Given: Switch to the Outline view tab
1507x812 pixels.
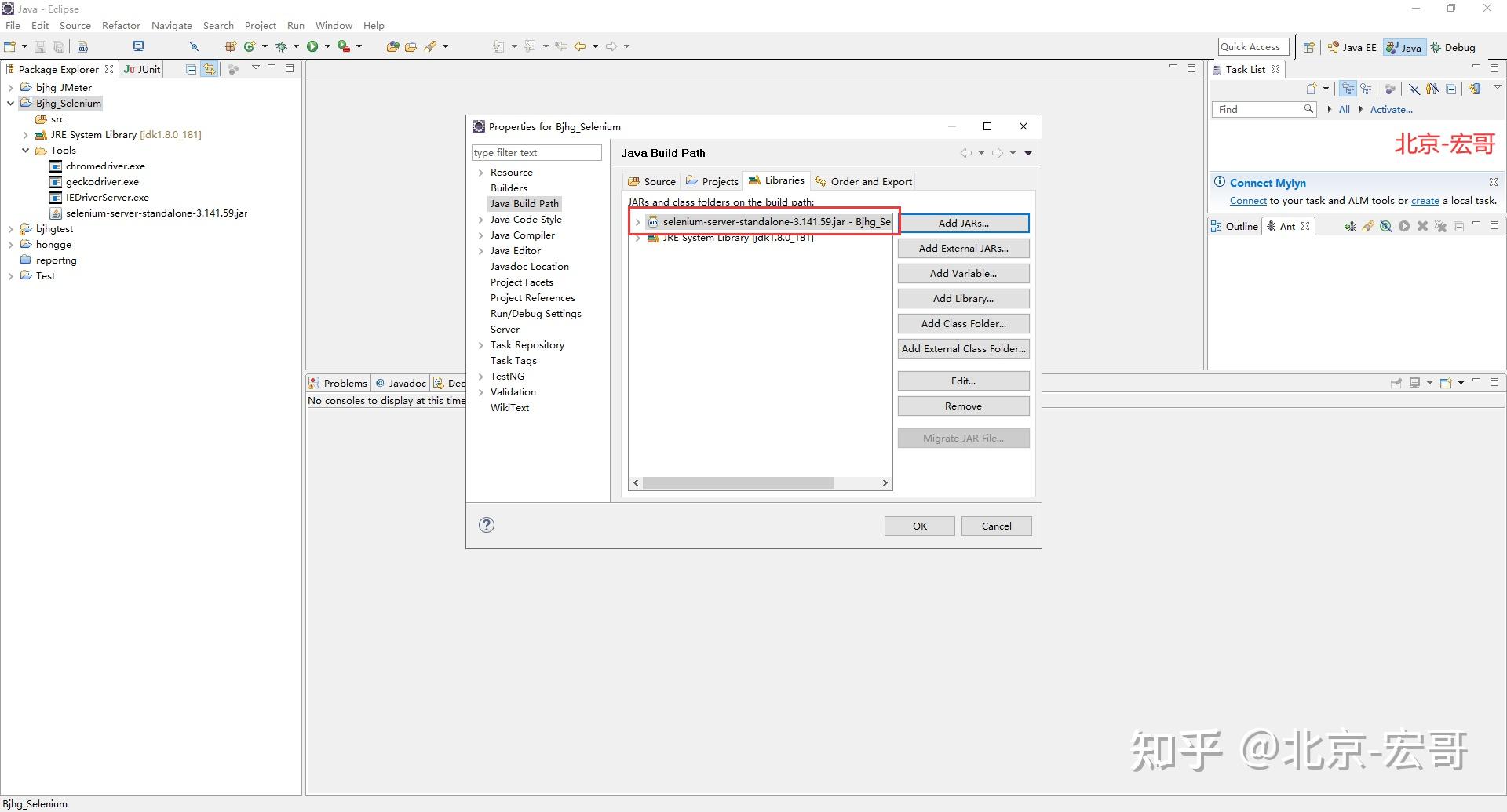Looking at the screenshot, I should coord(1235,227).
